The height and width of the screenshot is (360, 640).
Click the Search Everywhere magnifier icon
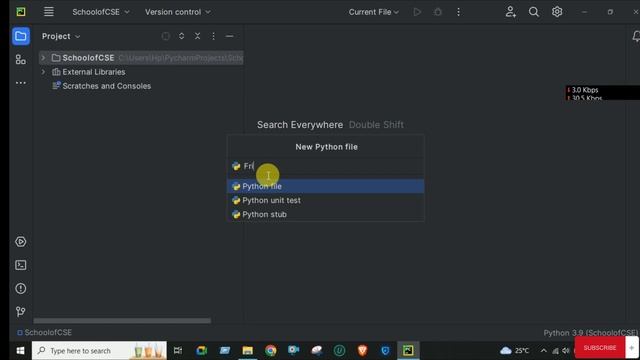tap(533, 12)
